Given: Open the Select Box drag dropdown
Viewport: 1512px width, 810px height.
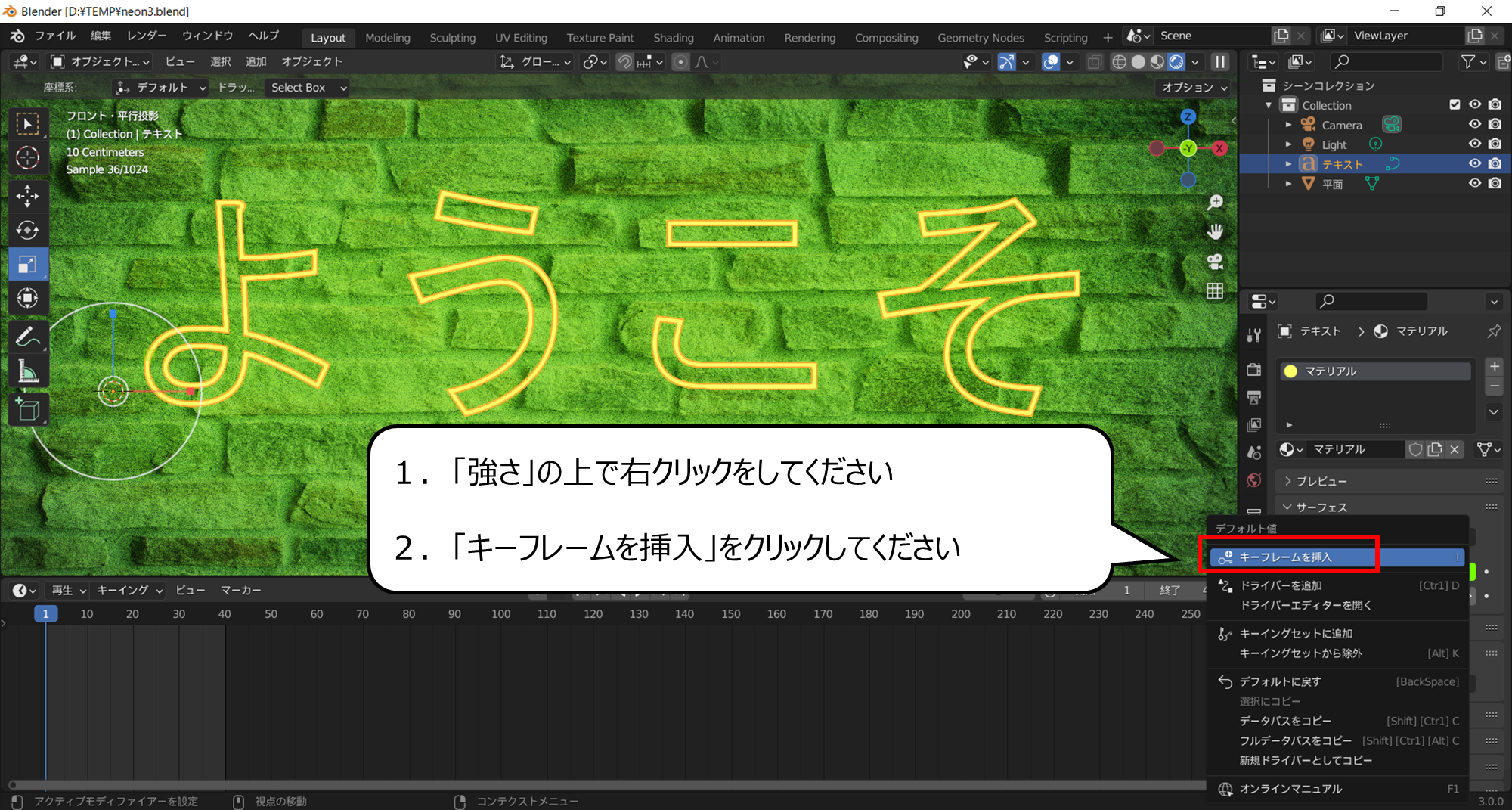Looking at the screenshot, I should coord(308,88).
